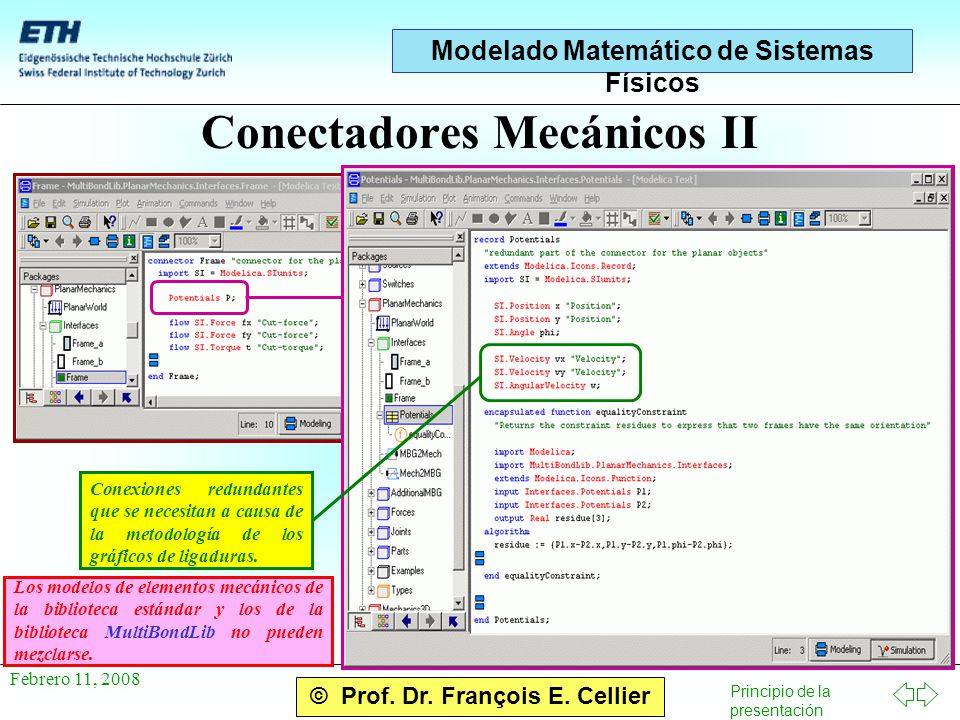Click blue back arrow below Frame package tree
The width and height of the screenshot is (960, 720).
(x=79, y=398)
